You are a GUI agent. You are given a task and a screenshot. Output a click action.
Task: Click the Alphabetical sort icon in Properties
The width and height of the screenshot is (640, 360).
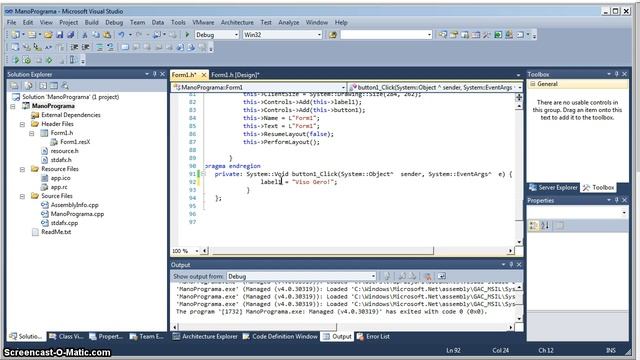coord(545,225)
